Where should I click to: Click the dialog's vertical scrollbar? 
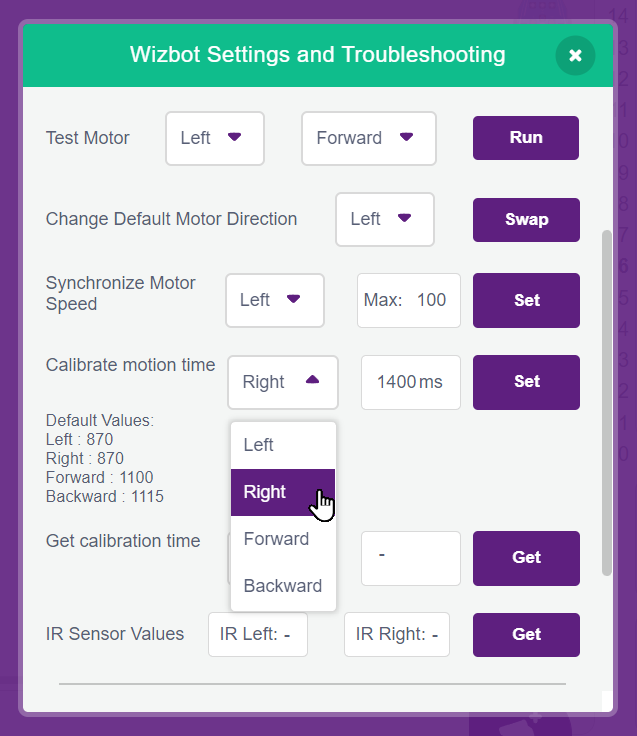[x=606, y=400]
